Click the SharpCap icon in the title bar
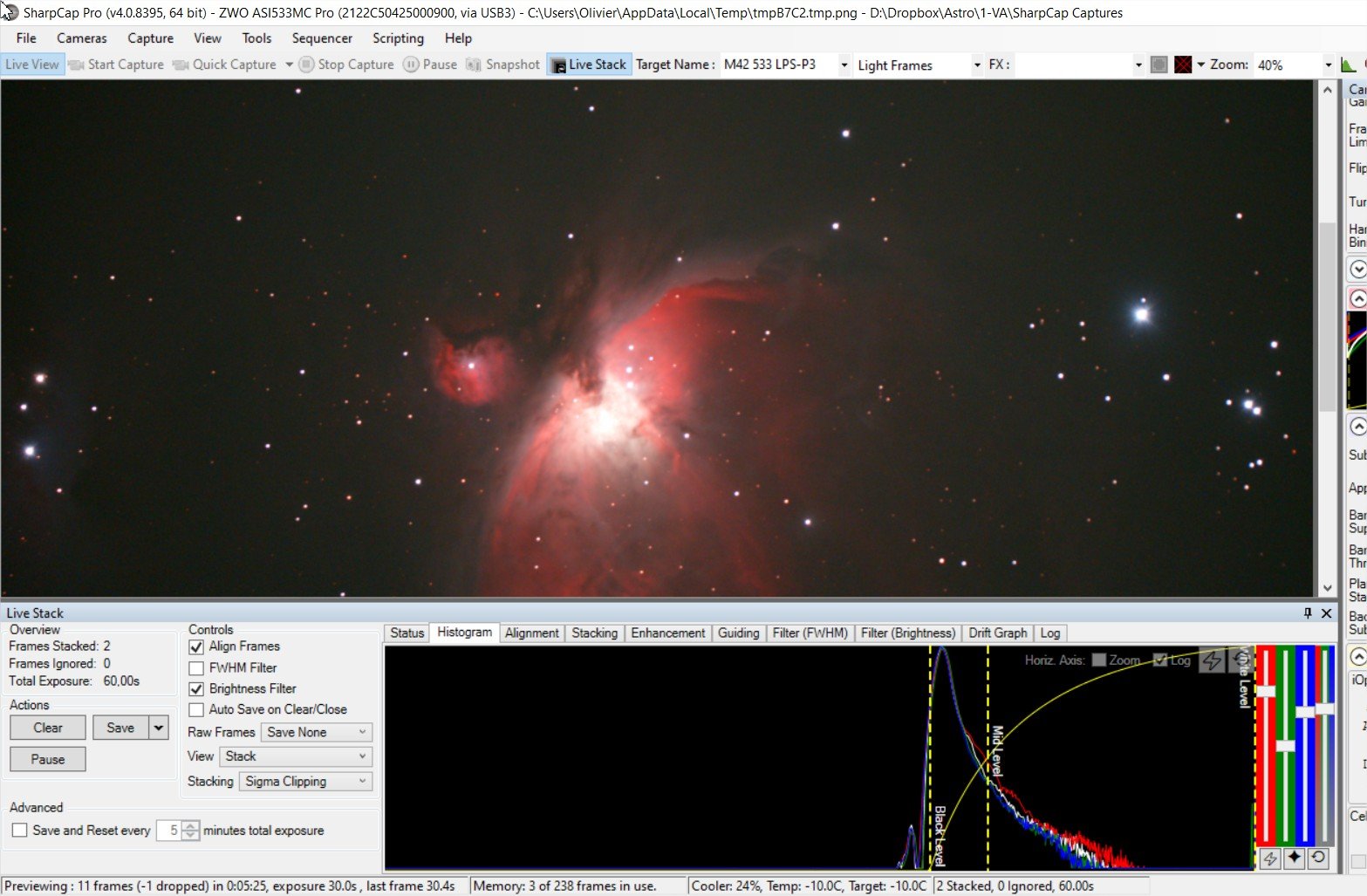This screenshot has height=896, width=1367. [10, 12]
